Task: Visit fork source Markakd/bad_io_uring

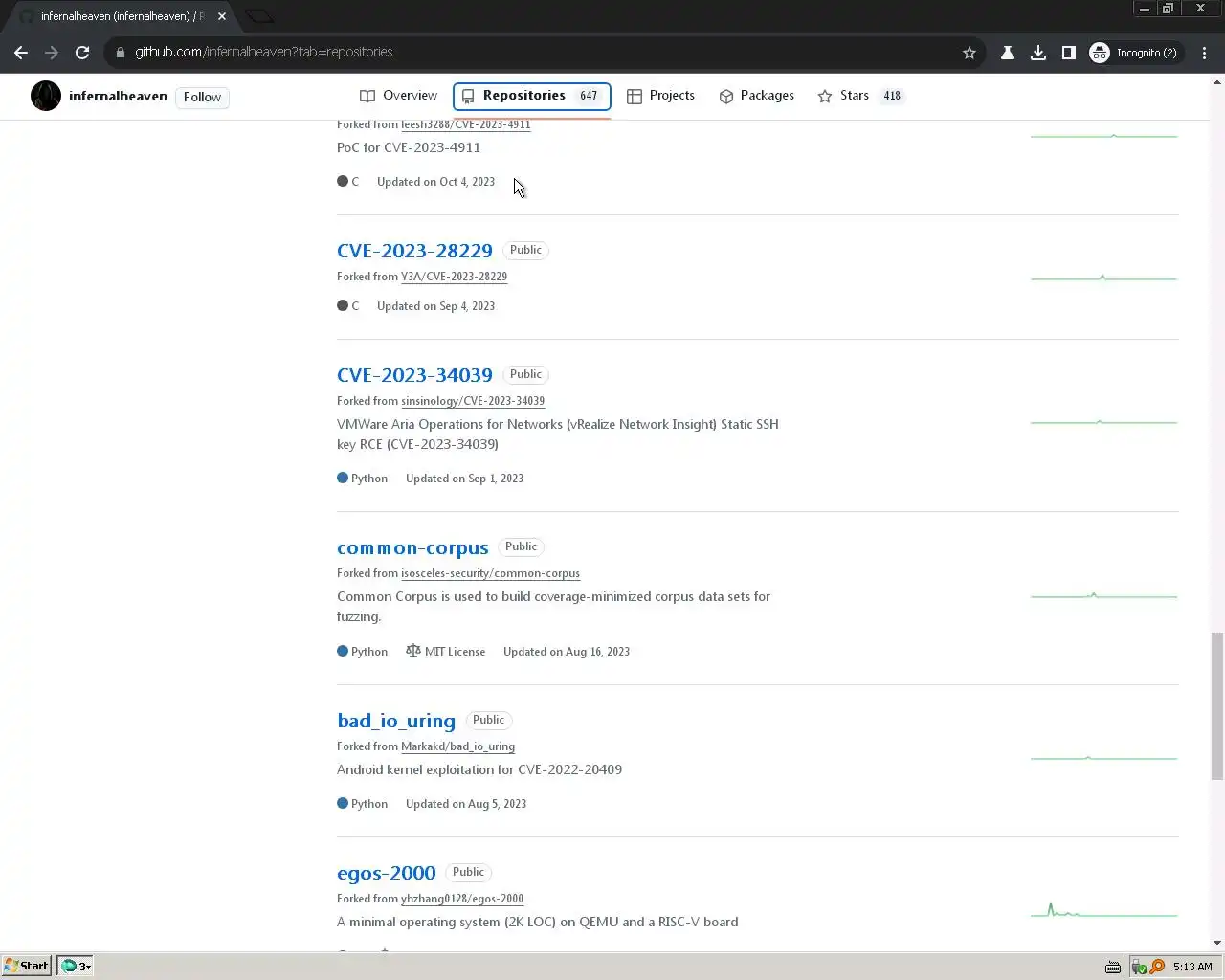Action: tap(457, 746)
